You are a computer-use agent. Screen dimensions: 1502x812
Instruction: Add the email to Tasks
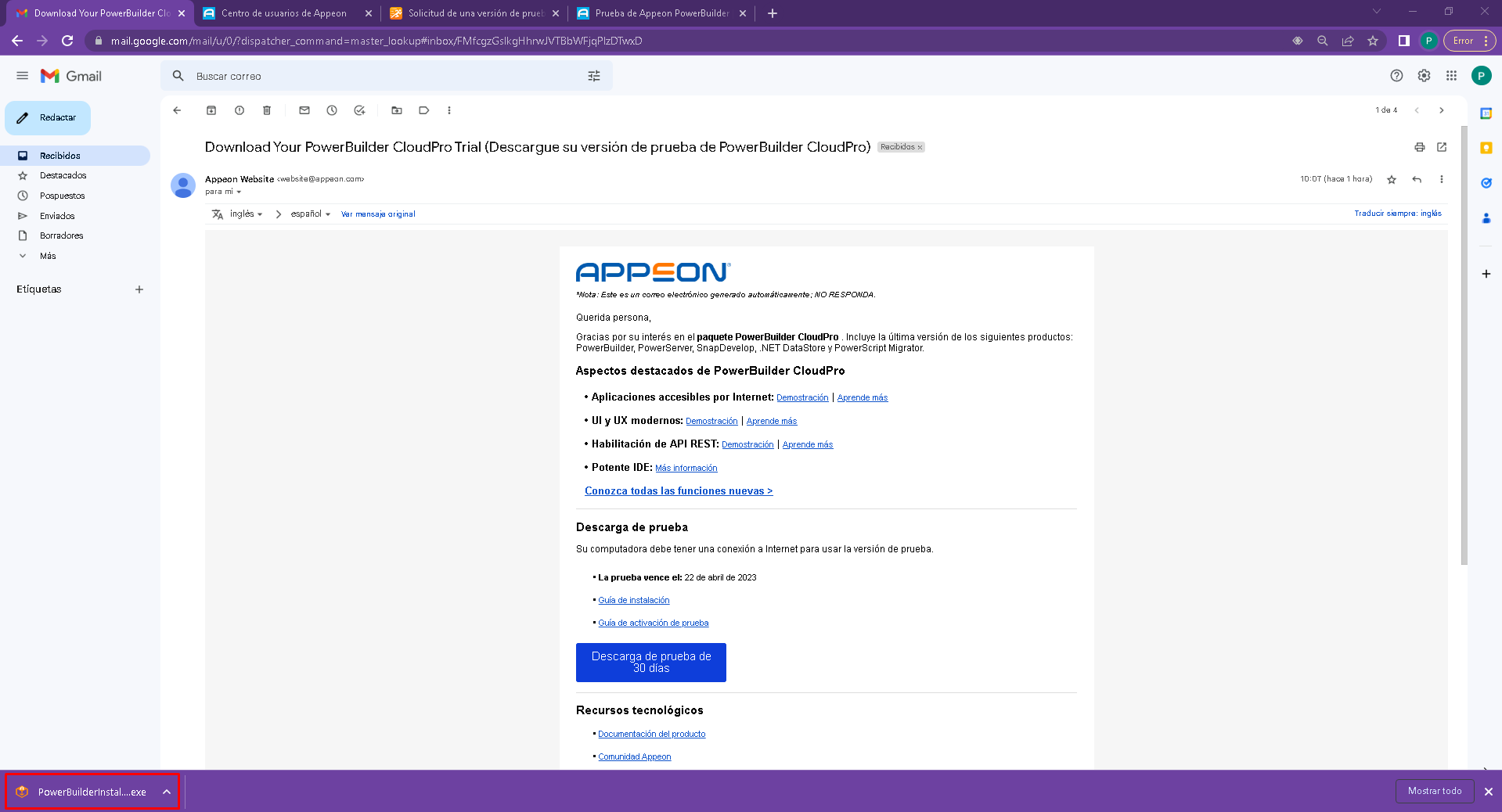click(x=359, y=110)
